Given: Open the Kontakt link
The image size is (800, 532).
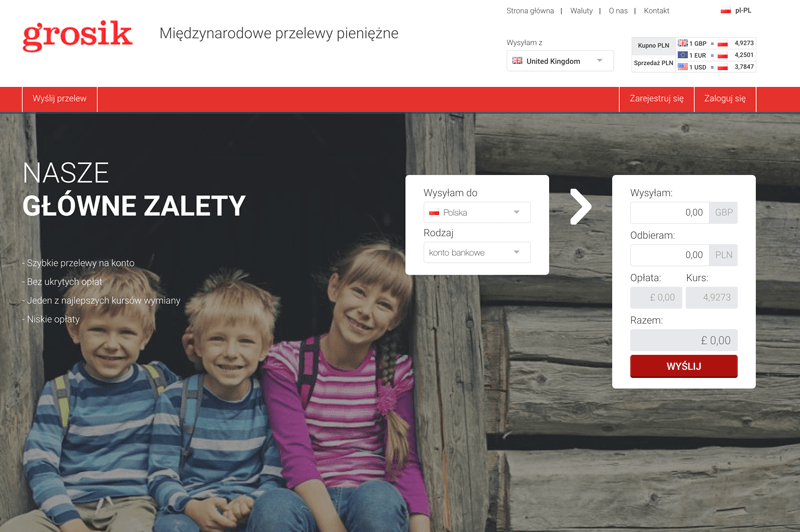Looking at the screenshot, I should (656, 11).
